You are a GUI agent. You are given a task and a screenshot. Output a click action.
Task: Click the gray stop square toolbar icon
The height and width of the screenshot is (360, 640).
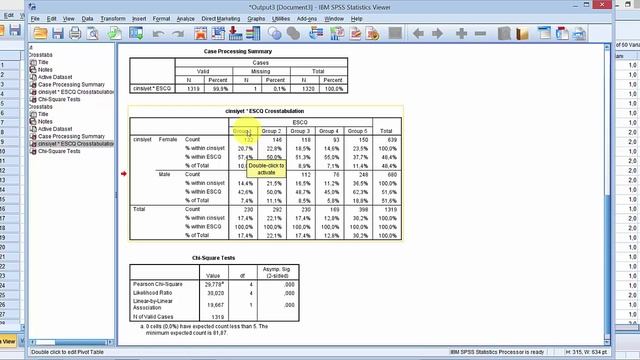pos(395,33)
